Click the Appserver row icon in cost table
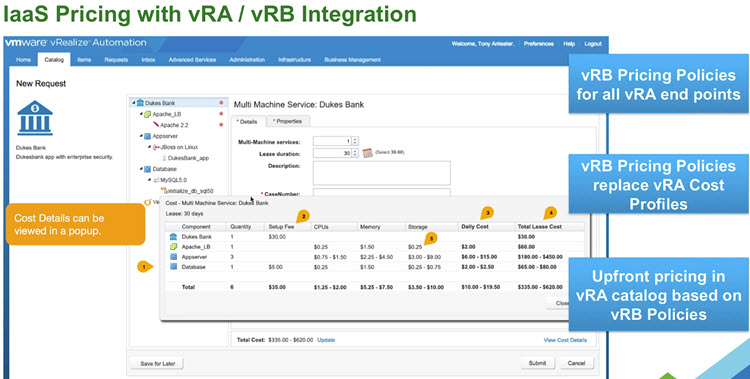 click(x=173, y=257)
